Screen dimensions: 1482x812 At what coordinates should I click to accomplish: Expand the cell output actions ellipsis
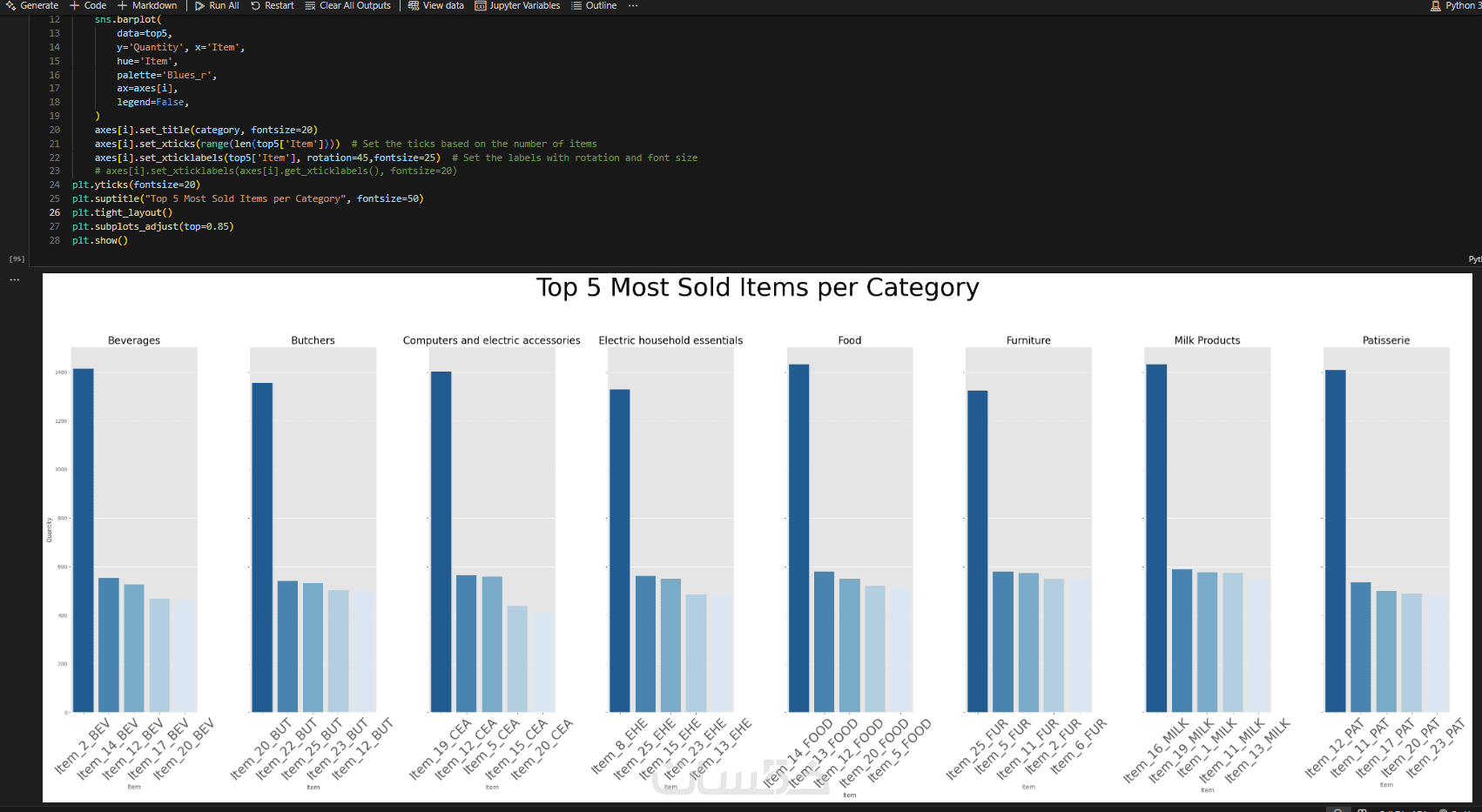[x=15, y=280]
